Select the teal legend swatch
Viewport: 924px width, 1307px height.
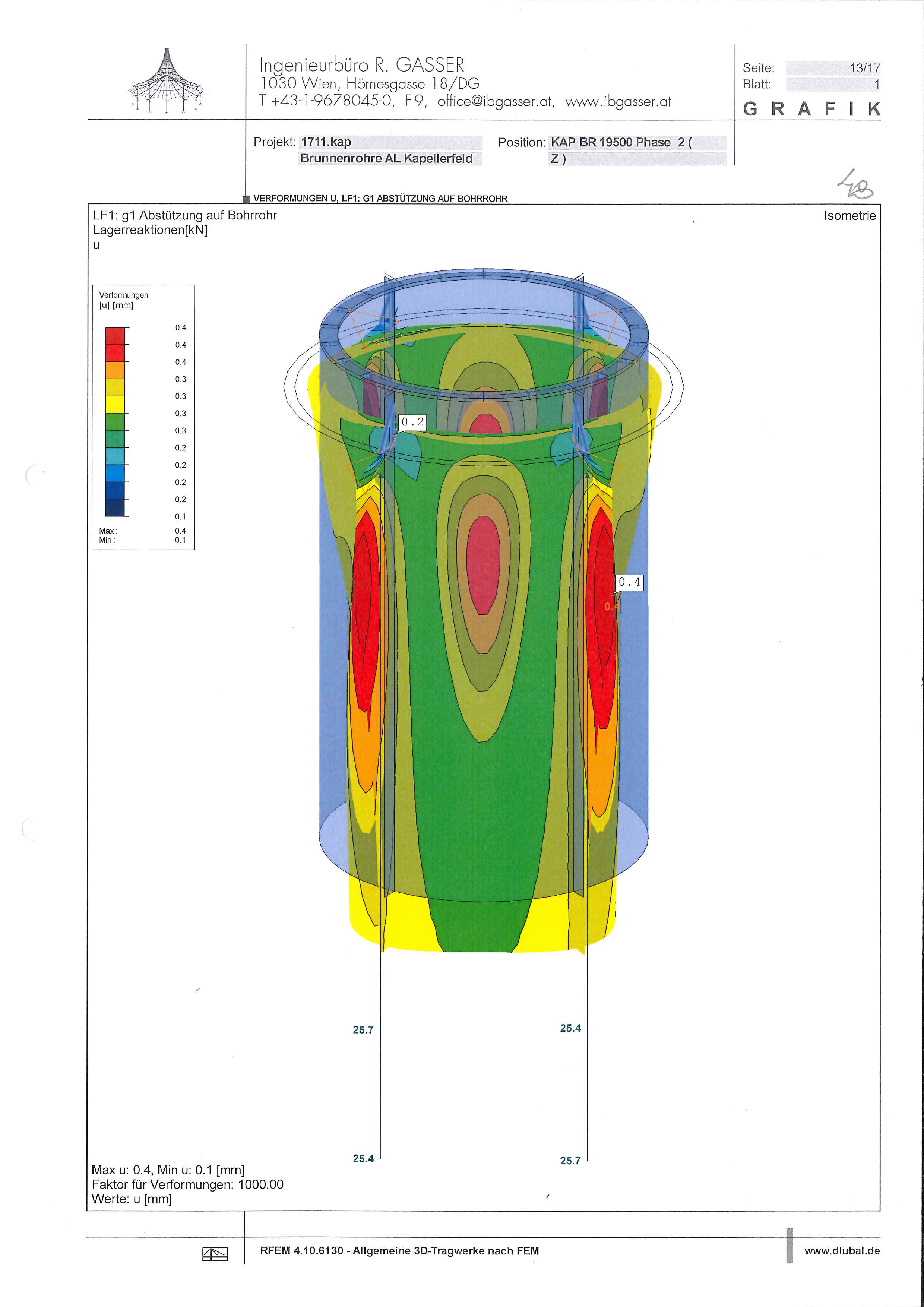(115, 456)
